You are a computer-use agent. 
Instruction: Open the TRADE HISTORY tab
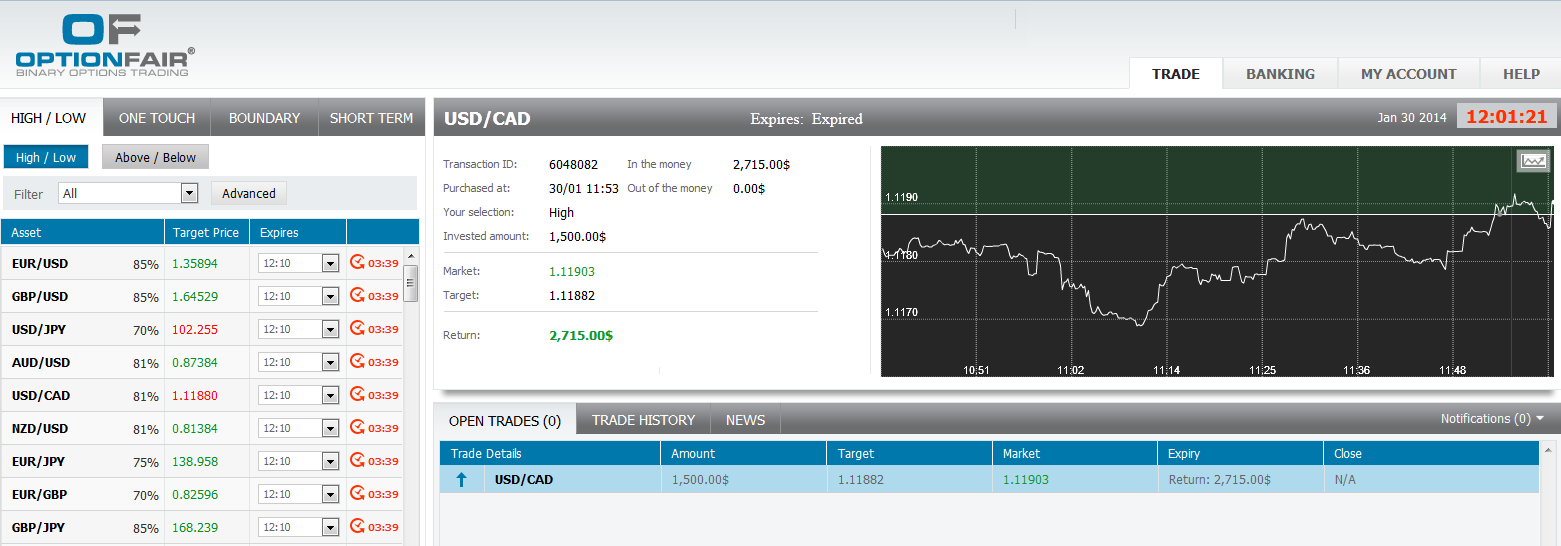point(643,420)
